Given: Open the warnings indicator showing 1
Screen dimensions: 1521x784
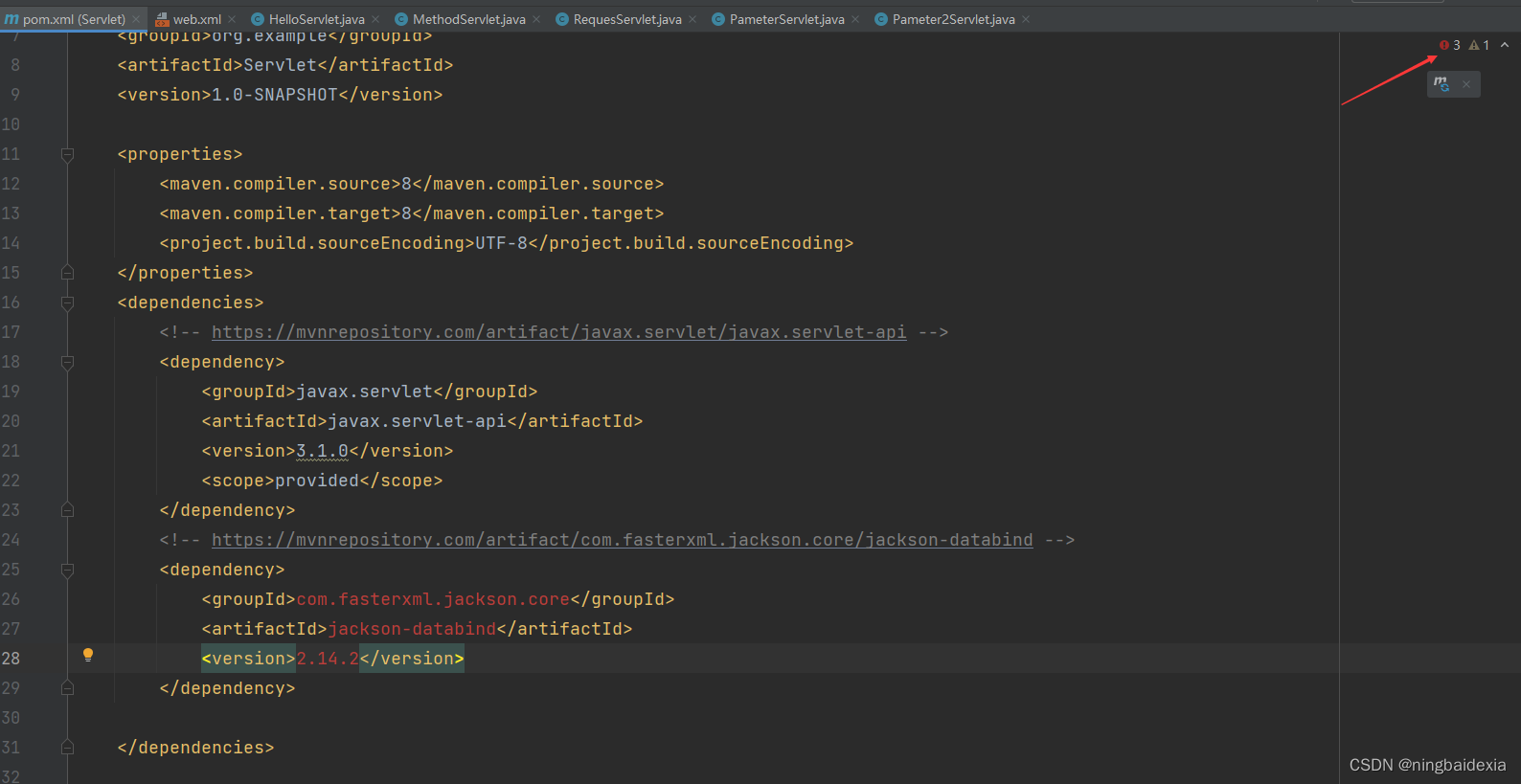Looking at the screenshot, I should (1480, 45).
